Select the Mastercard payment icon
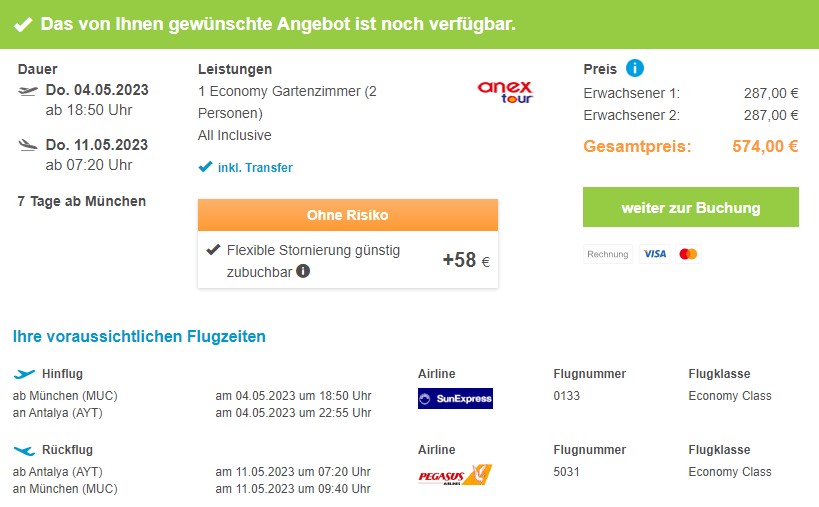 coord(688,254)
